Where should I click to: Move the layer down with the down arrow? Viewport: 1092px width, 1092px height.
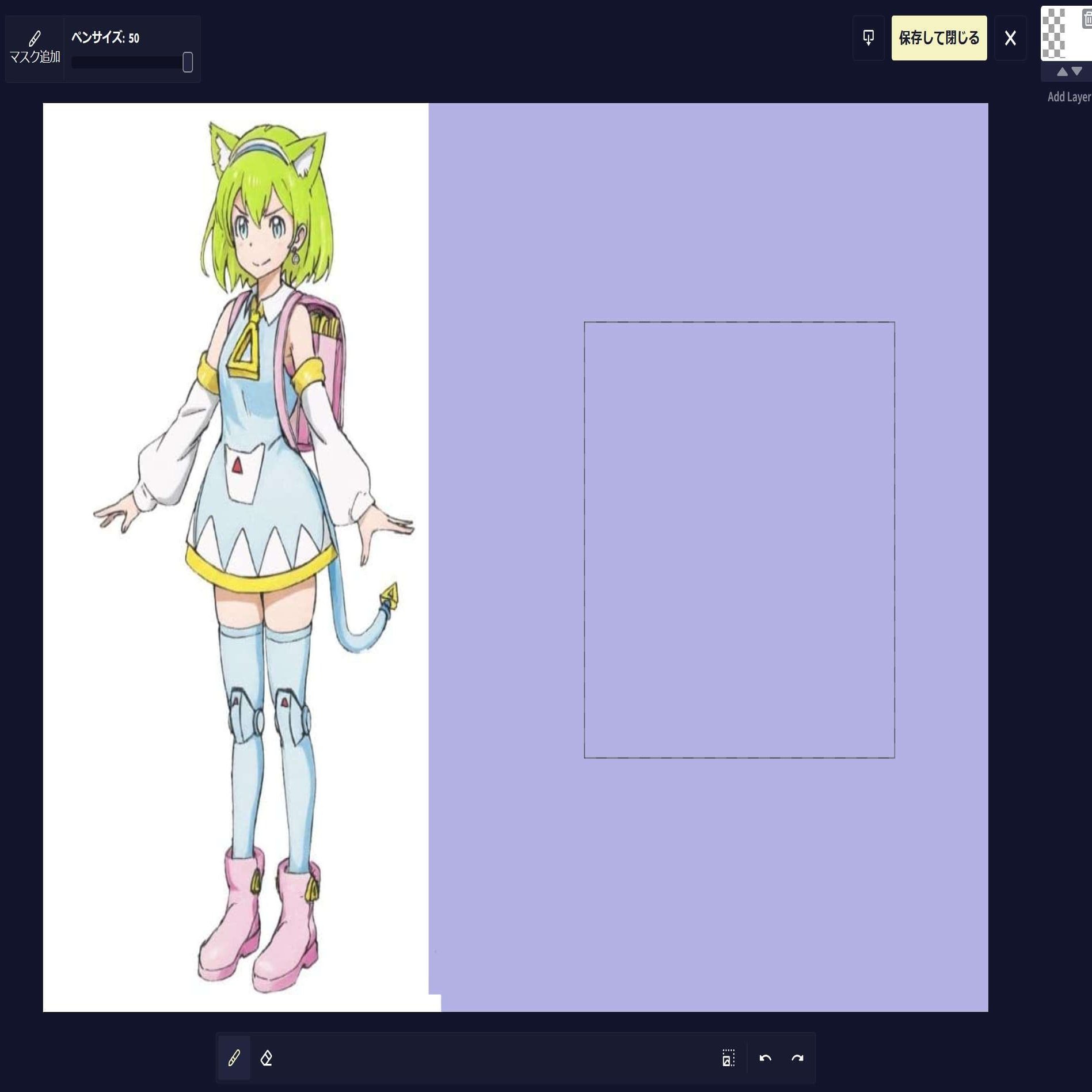[1077, 71]
